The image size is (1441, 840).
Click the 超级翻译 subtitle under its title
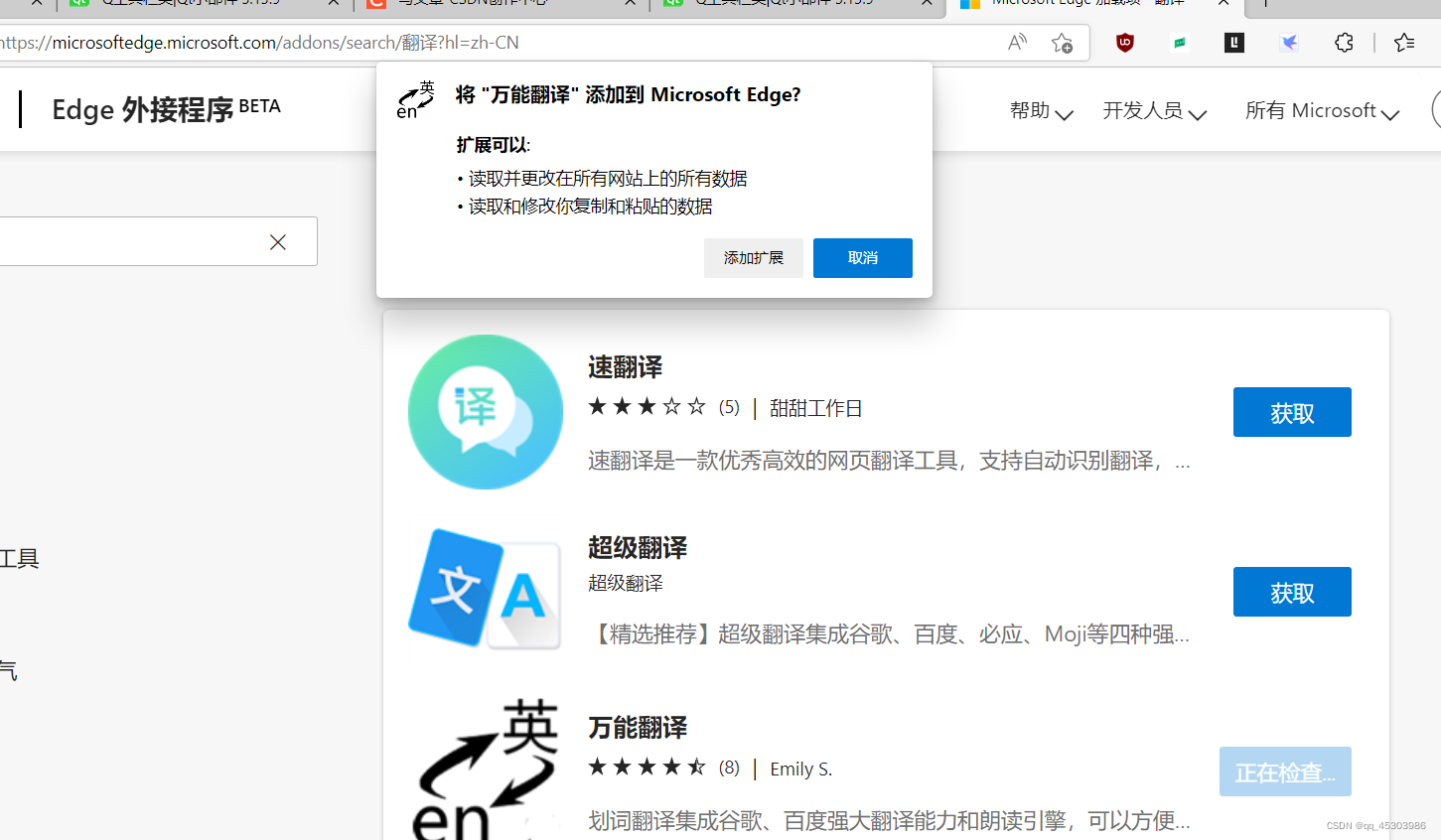pos(625,583)
